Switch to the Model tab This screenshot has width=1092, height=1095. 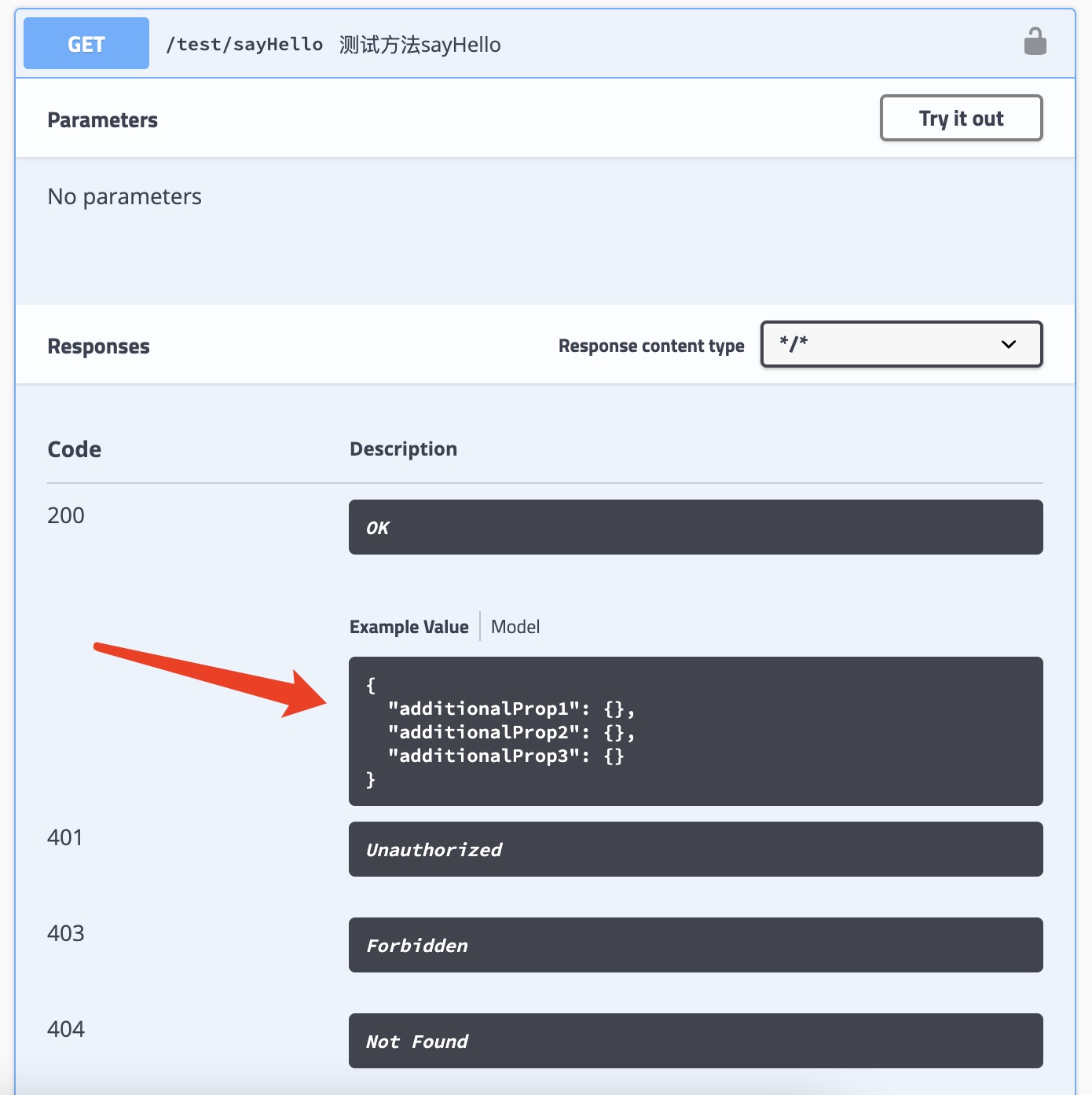click(x=515, y=627)
